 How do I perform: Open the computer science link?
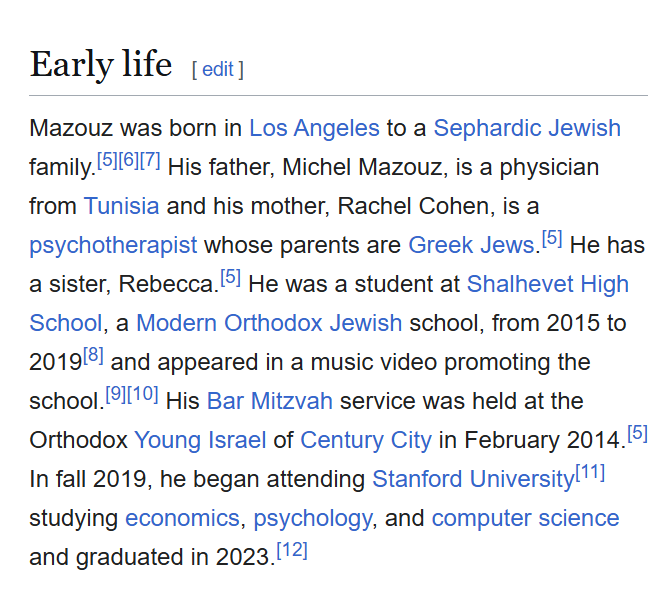tap(525, 518)
